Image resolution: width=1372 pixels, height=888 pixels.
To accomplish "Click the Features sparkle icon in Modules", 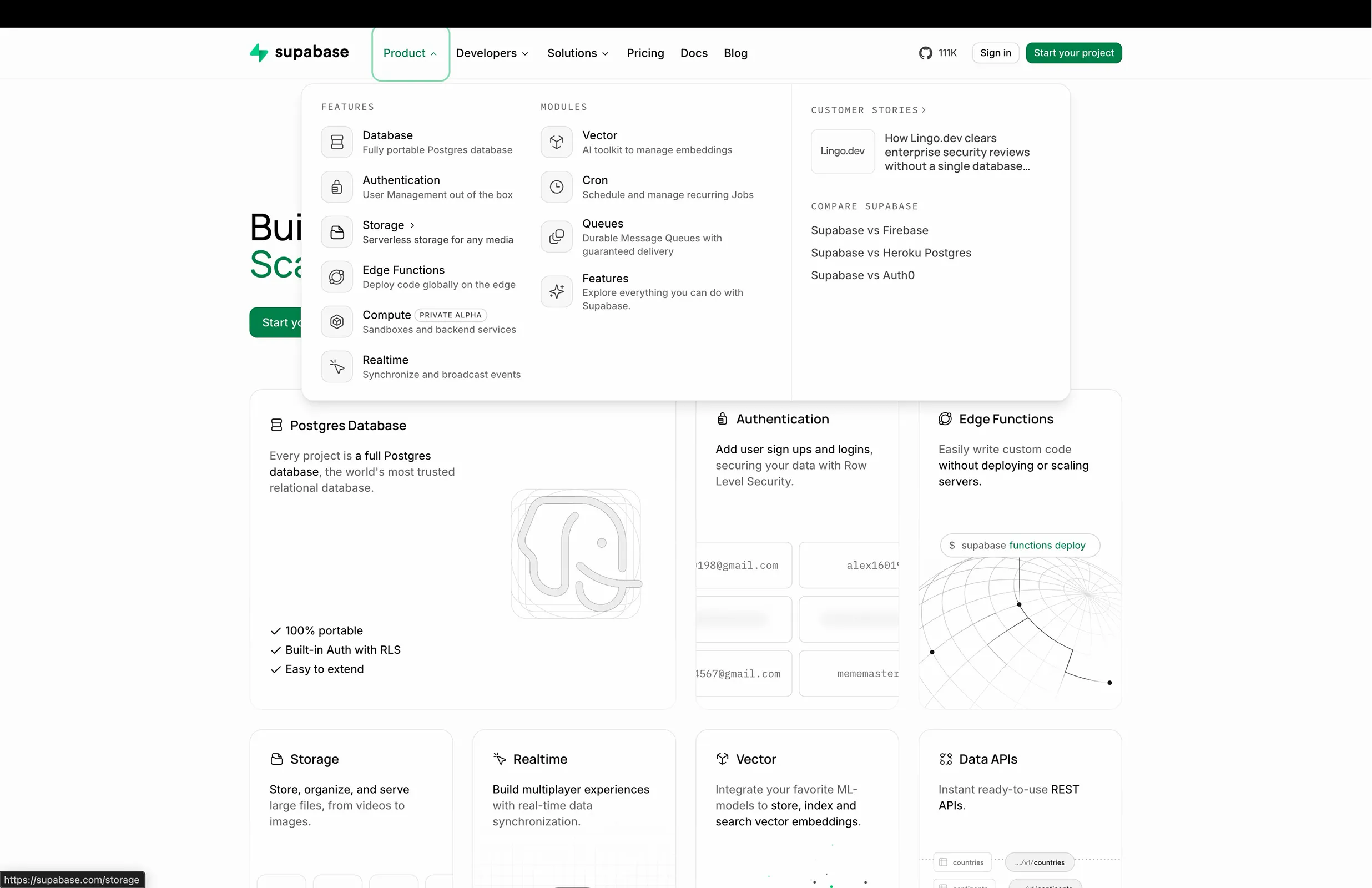I will pyautogui.click(x=556, y=291).
